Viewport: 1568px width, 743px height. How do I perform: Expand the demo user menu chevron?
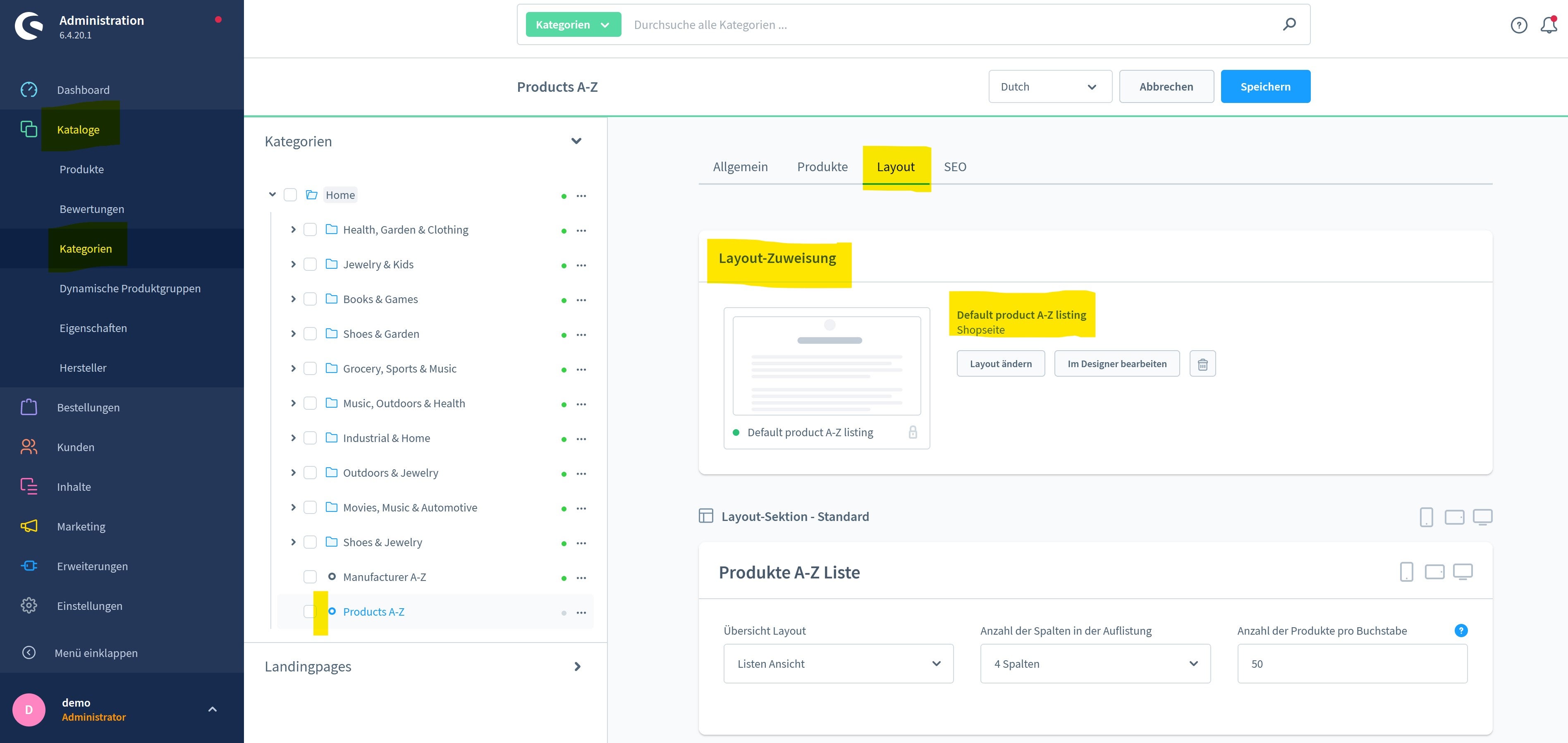tap(213, 710)
